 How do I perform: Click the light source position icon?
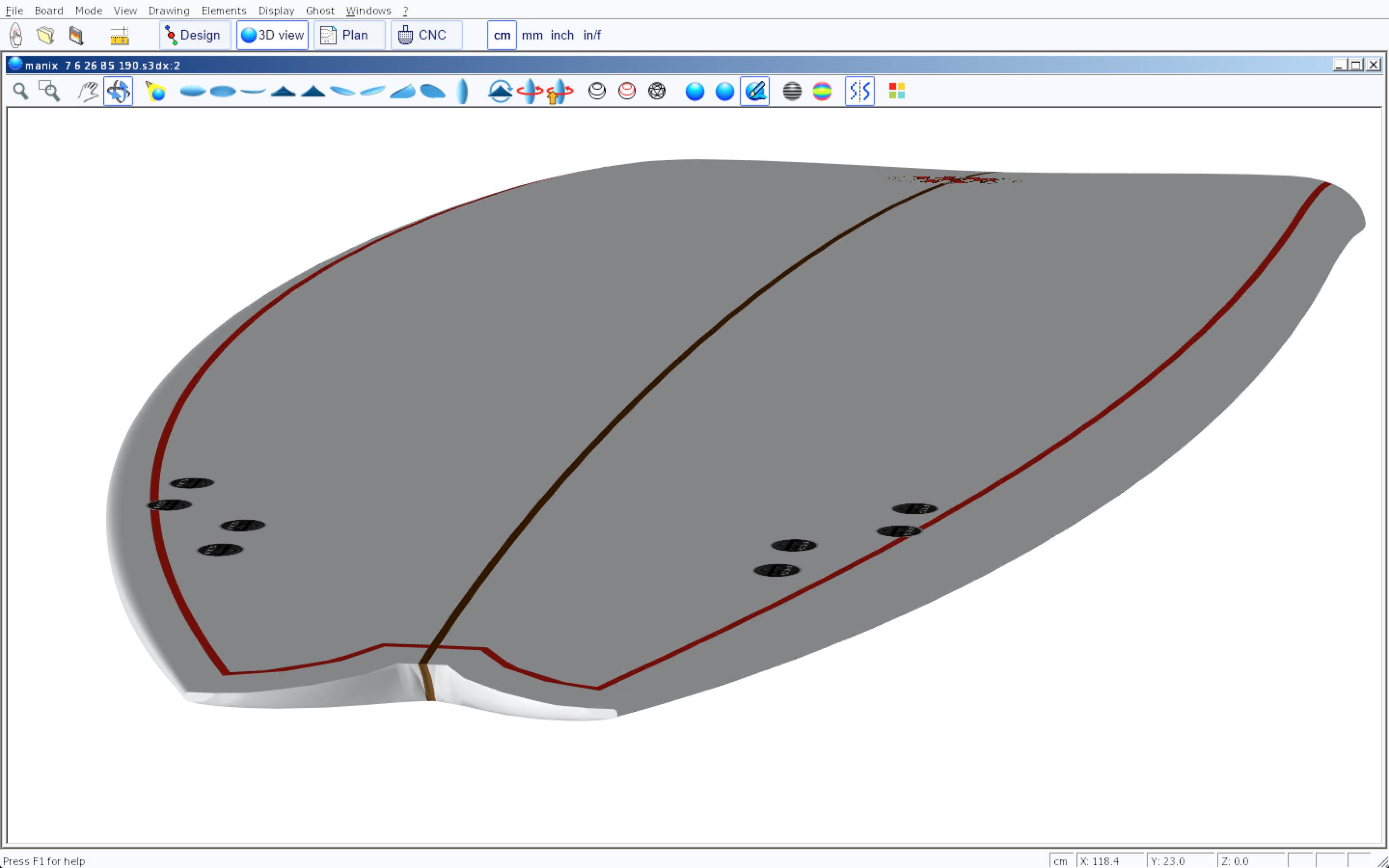point(156,91)
